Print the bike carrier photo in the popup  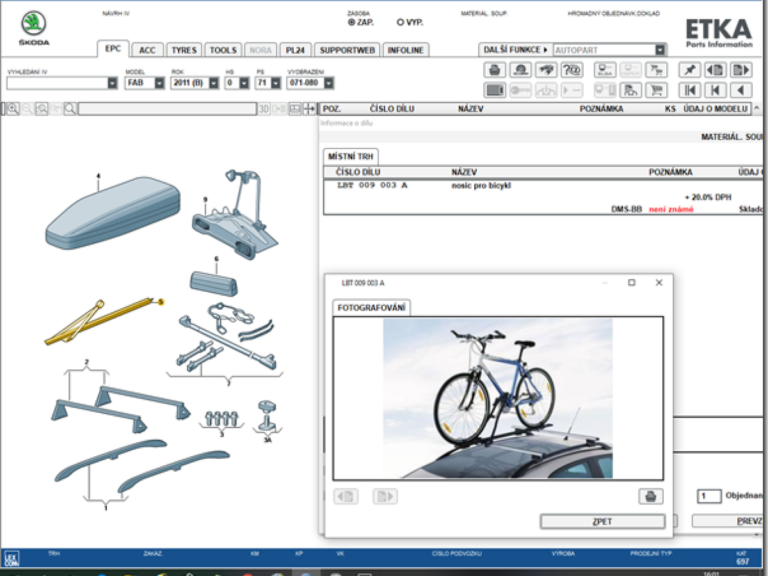[x=651, y=496]
